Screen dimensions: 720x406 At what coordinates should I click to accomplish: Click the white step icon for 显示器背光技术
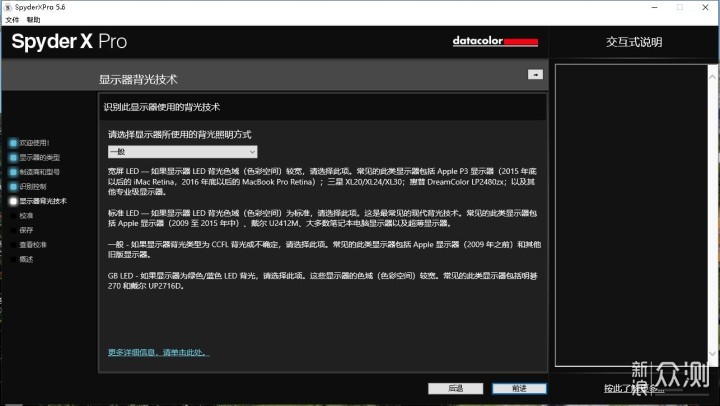[x=13, y=201]
